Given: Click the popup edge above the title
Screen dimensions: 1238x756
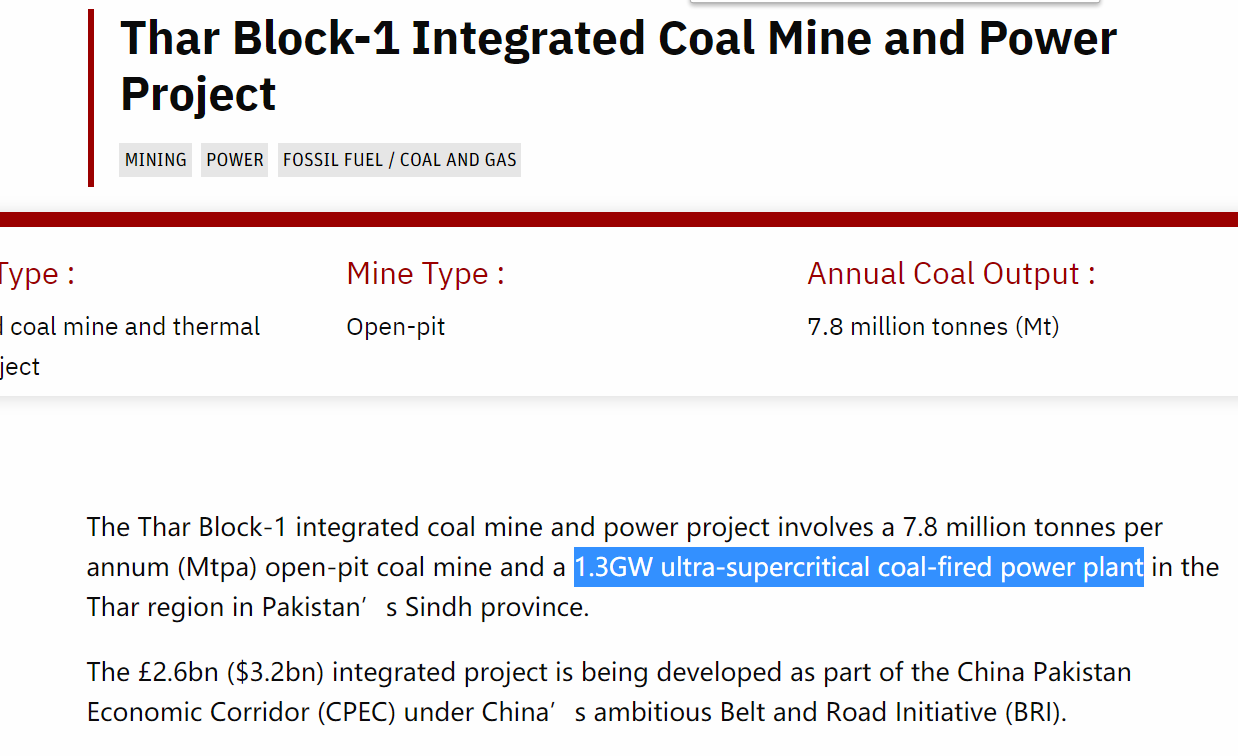Looking at the screenshot, I should [x=895, y=2].
